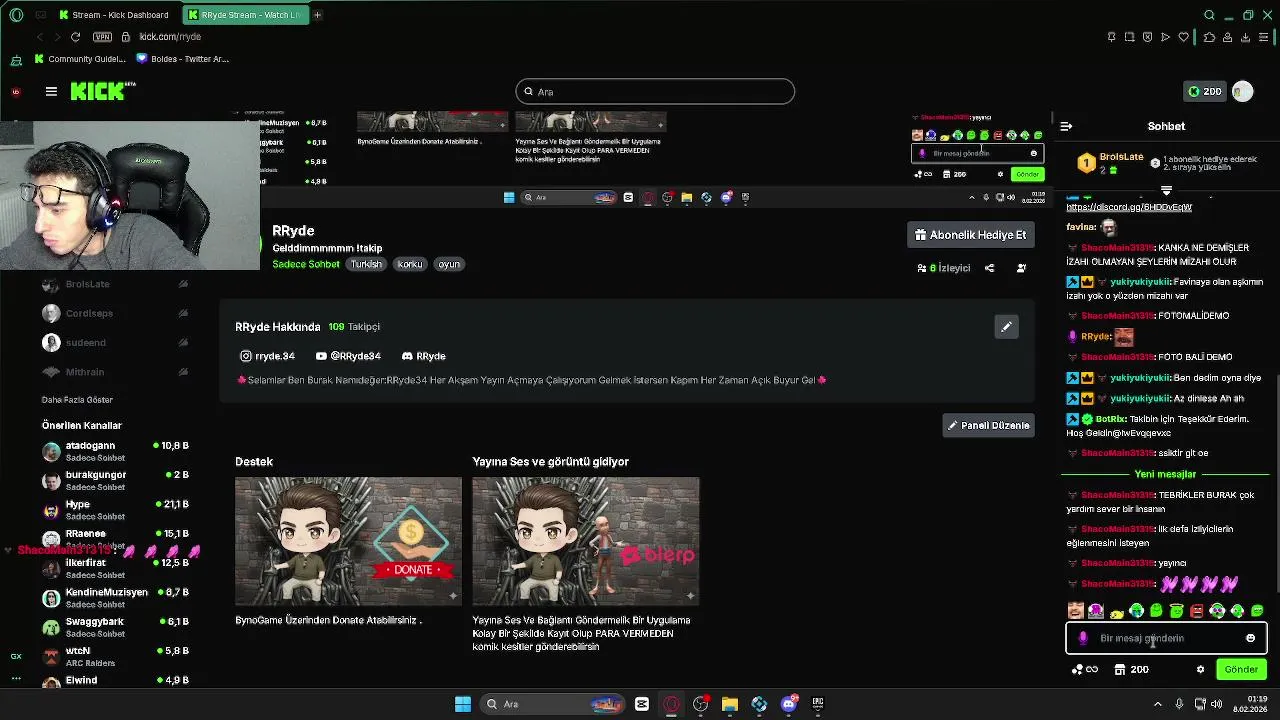Open the search tabs magnifier icon
This screenshot has width=1280, height=720.
coord(1209,15)
